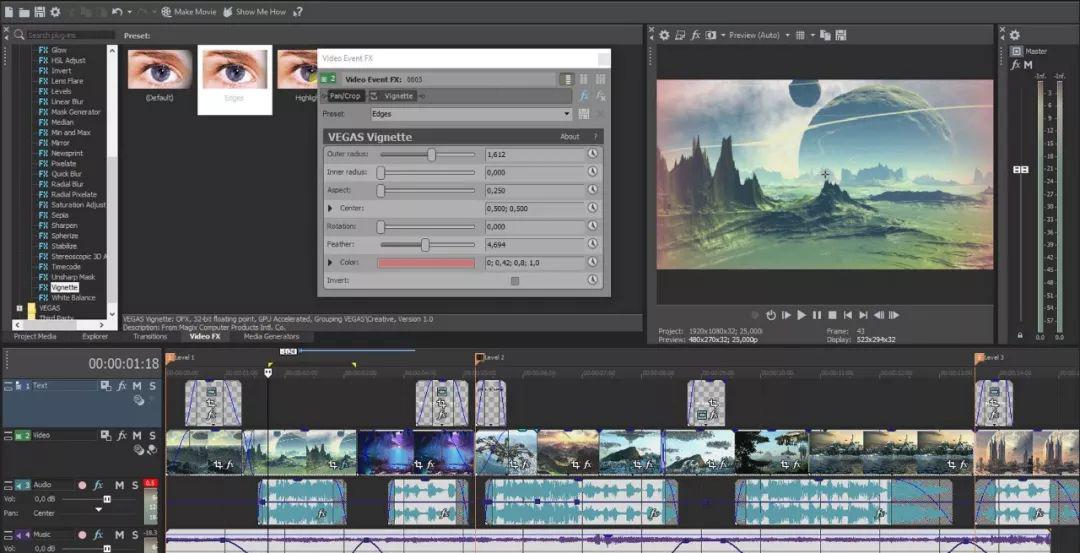Open the Show Me How tutorials
Viewport: 1080px width, 553px height.
pyautogui.click(x=254, y=12)
